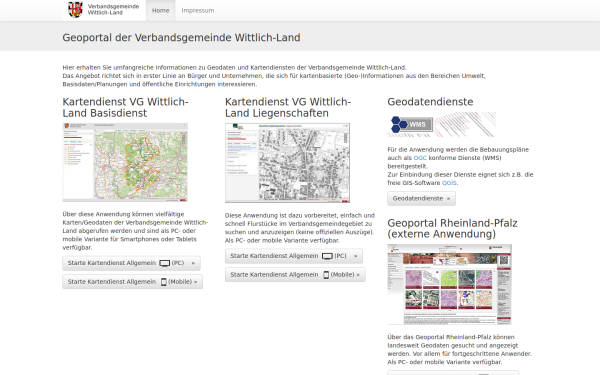Open the Liegenschaften map preview thumbnail
The width and height of the screenshot is (600, 375).
[x=287, y=163]
